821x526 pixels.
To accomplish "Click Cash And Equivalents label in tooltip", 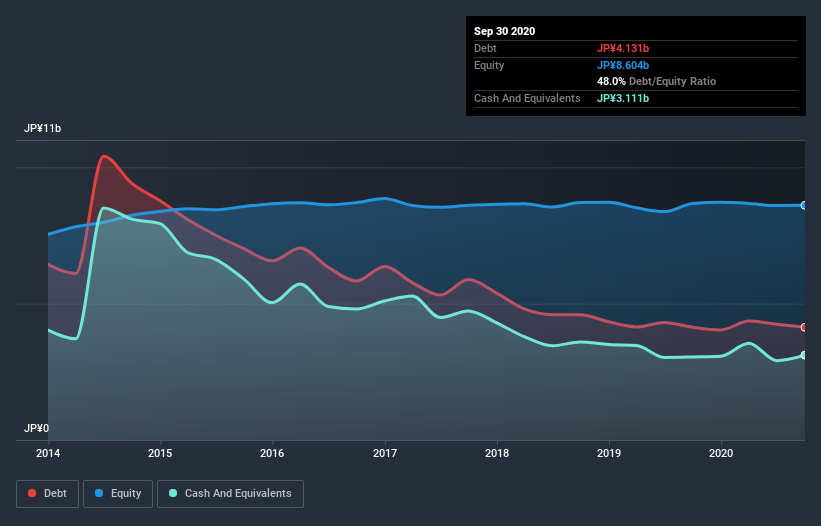I will [527, 98].
